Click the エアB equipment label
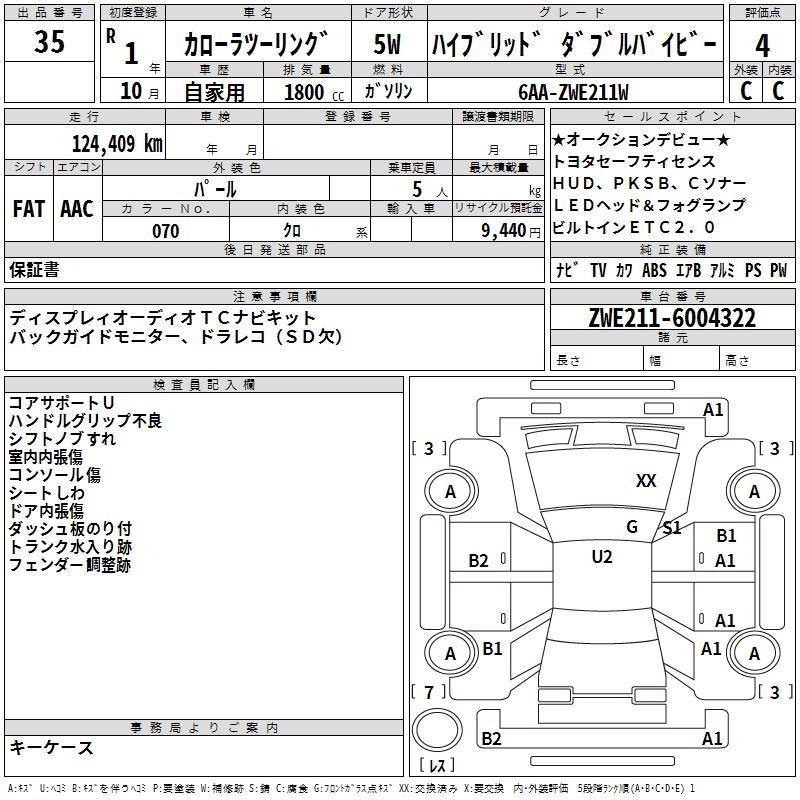 tap(688, 270)
